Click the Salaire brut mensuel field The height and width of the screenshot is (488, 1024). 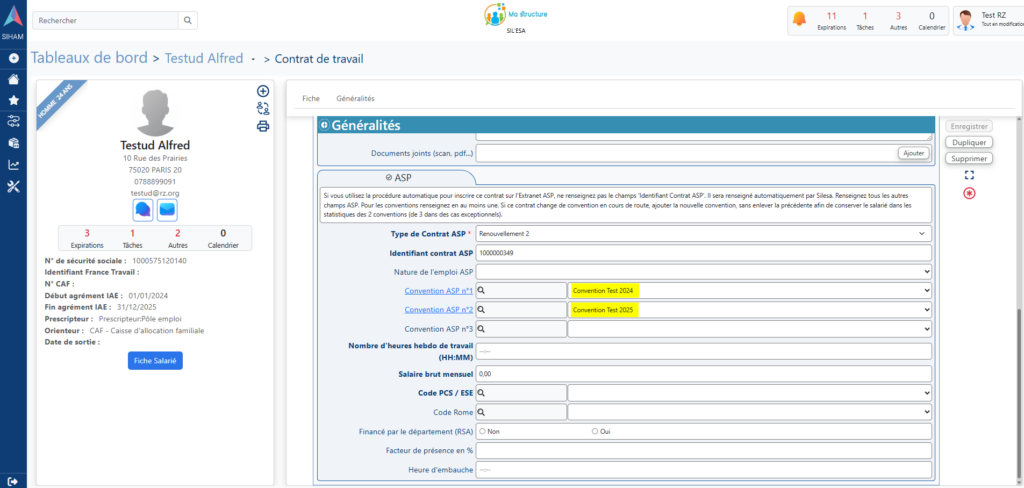(704, 373)
